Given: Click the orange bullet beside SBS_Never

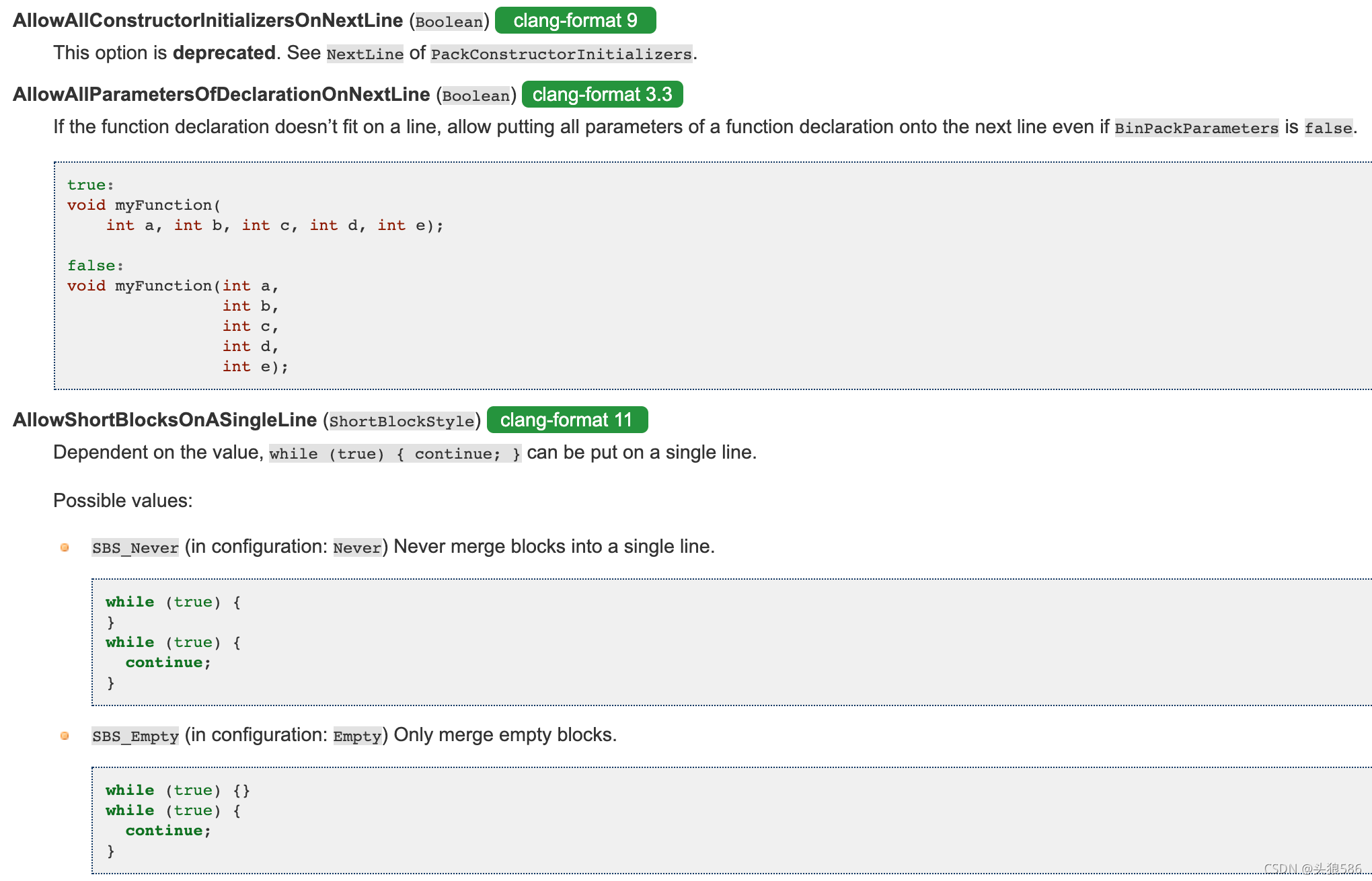Looking at the screenshot, I should (x=65, y=547).
